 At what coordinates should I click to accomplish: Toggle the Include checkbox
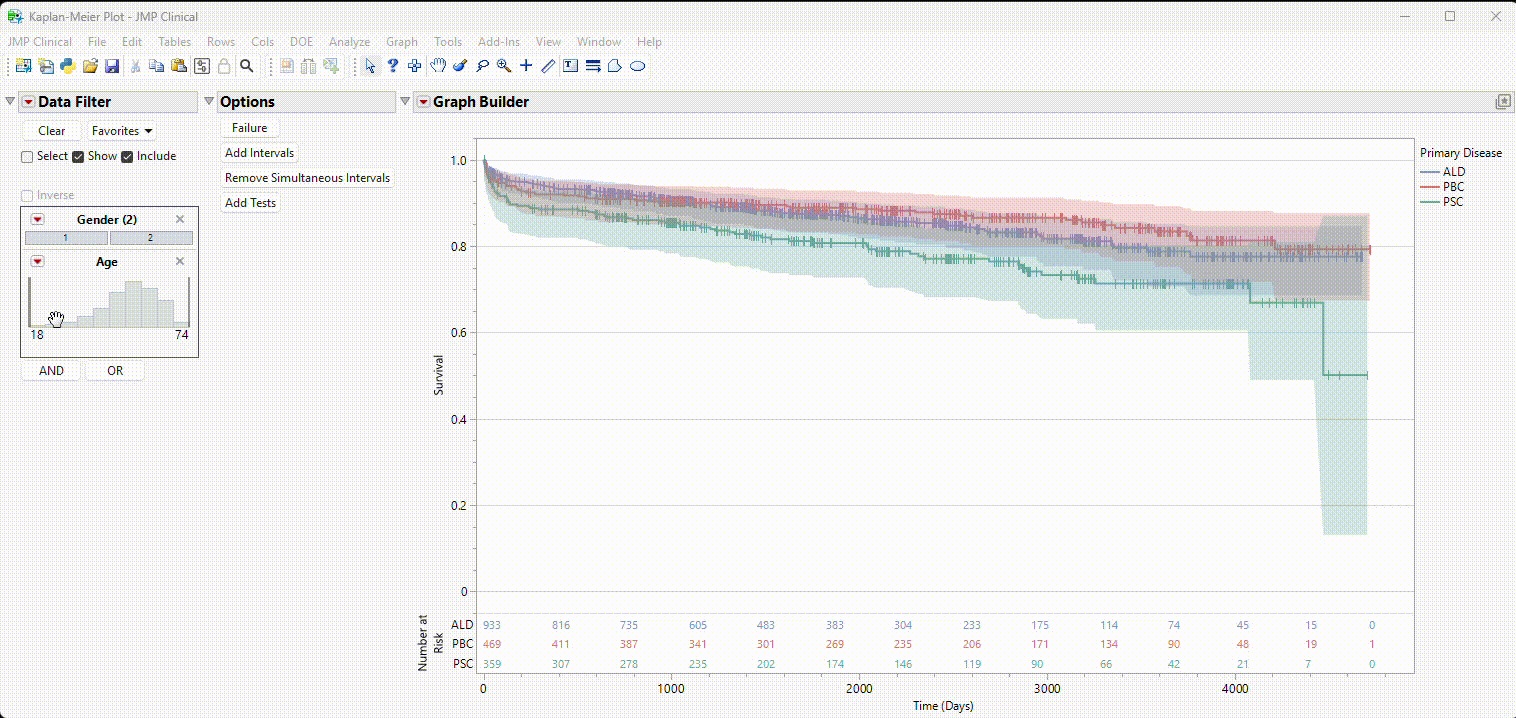[127, 157]
